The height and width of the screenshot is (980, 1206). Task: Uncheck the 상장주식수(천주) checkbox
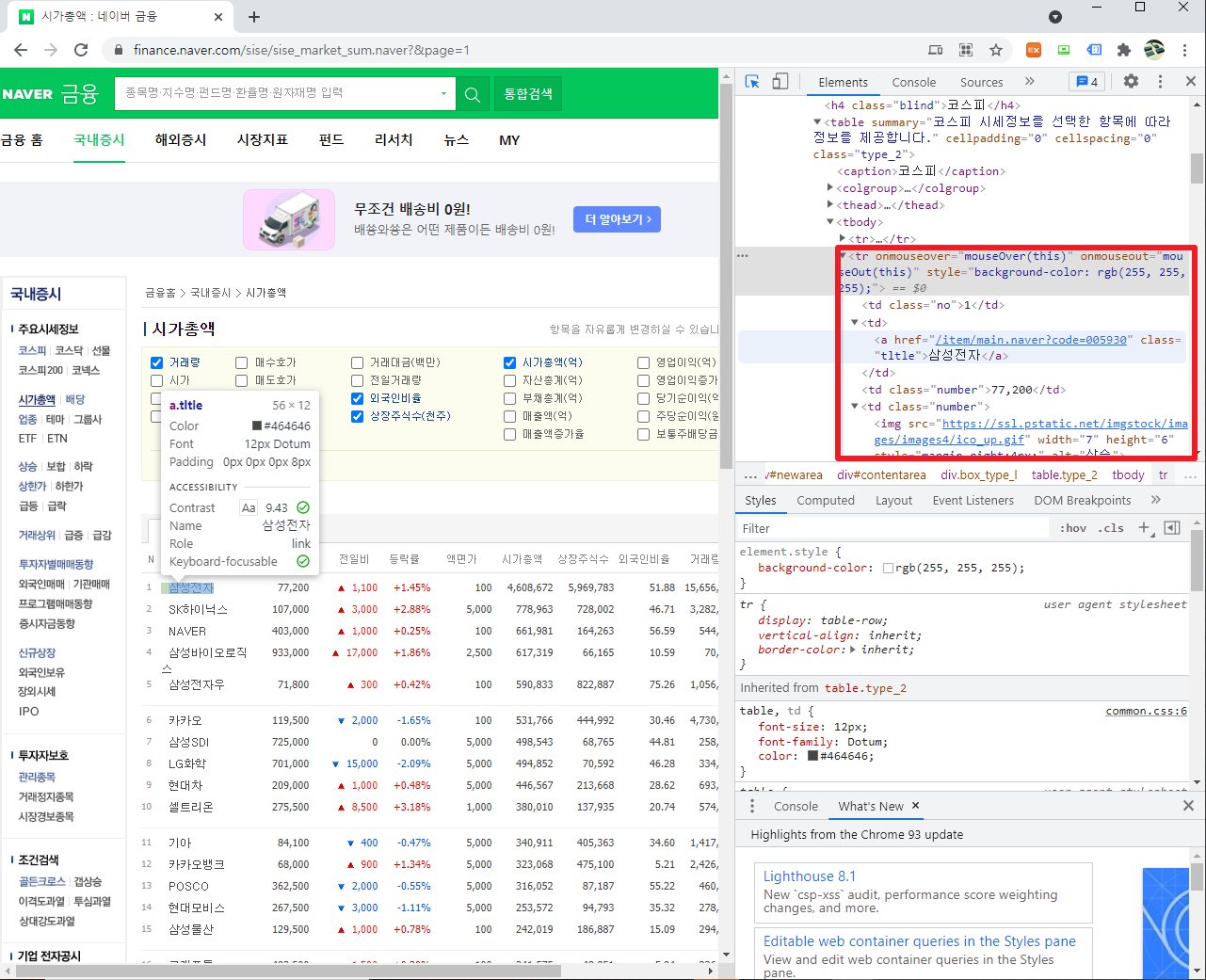coord(358,416)
